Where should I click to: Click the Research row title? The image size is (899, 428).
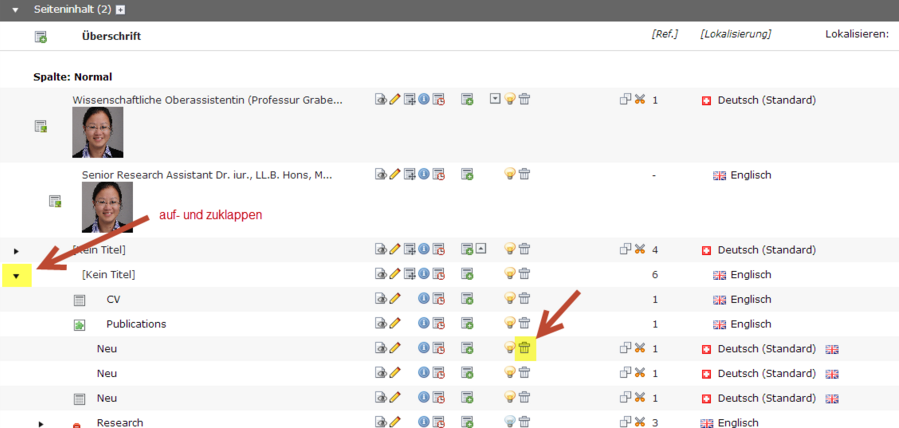[120, 422]
